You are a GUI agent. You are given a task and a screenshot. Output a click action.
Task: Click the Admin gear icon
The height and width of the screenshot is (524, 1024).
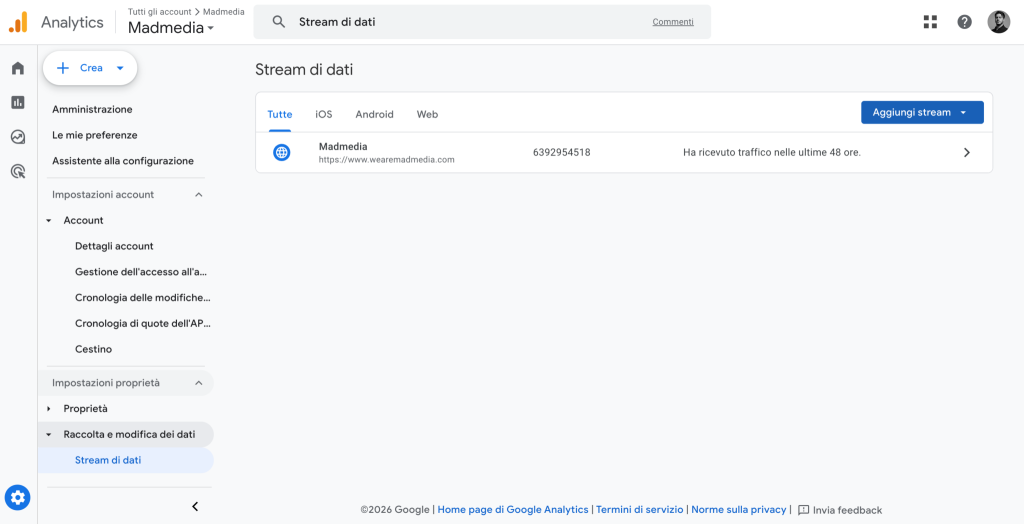click(x=18, y=499)
